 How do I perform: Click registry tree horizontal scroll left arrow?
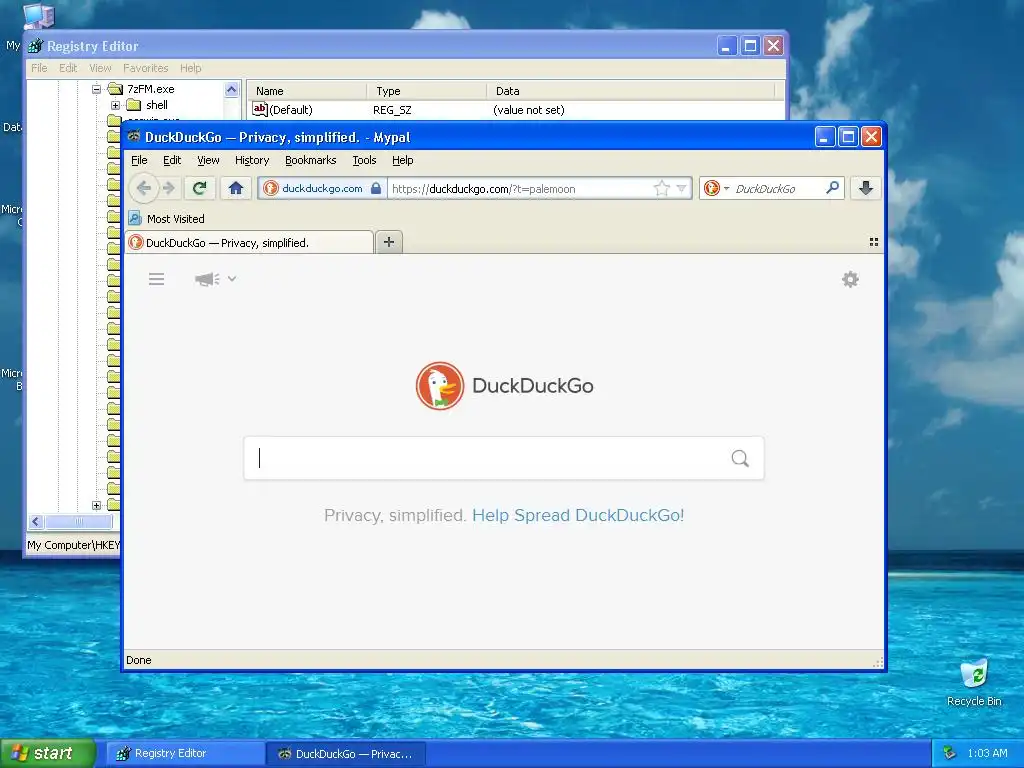pyautogui.click(x=36, y=521)
